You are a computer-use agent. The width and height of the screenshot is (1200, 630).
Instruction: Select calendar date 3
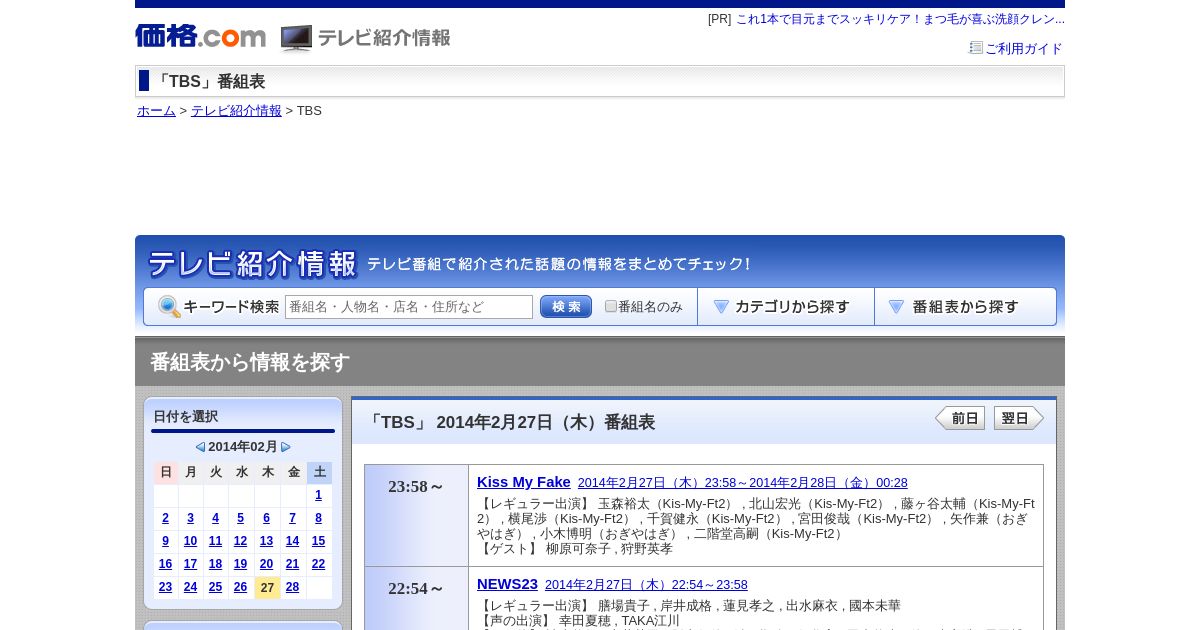tap(190, 518)
